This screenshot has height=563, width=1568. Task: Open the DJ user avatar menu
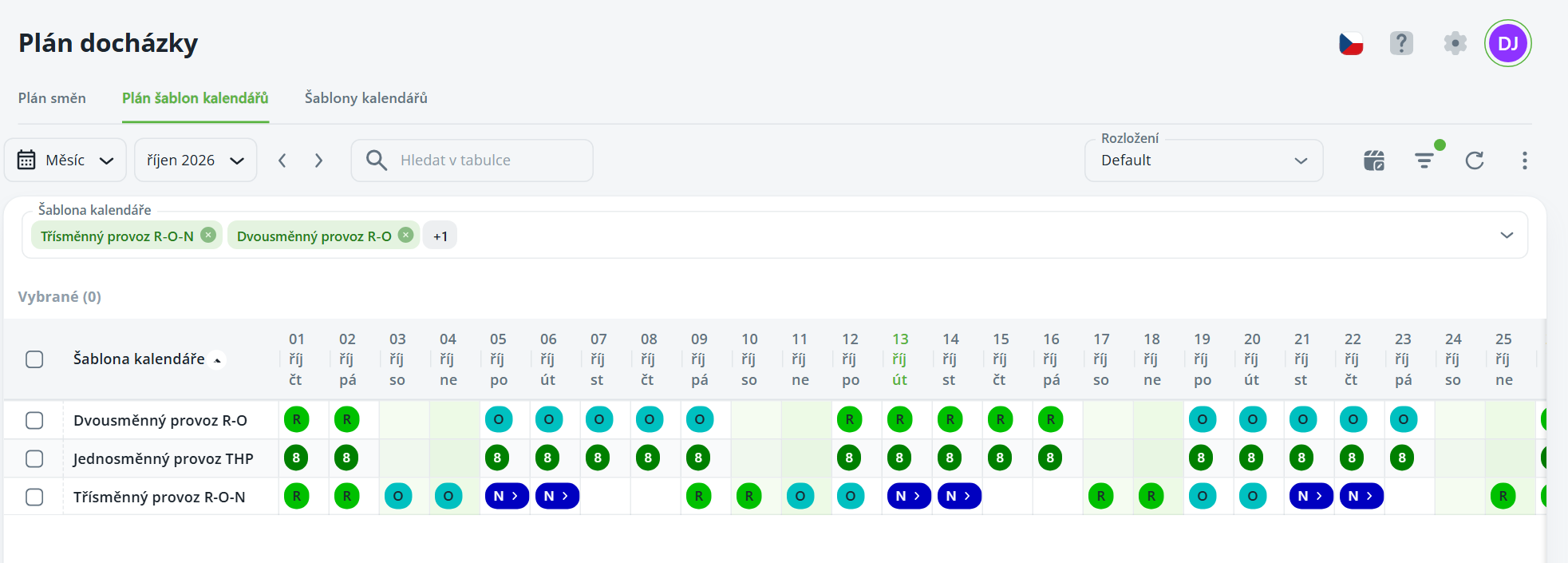click(x=1507, y=43)
